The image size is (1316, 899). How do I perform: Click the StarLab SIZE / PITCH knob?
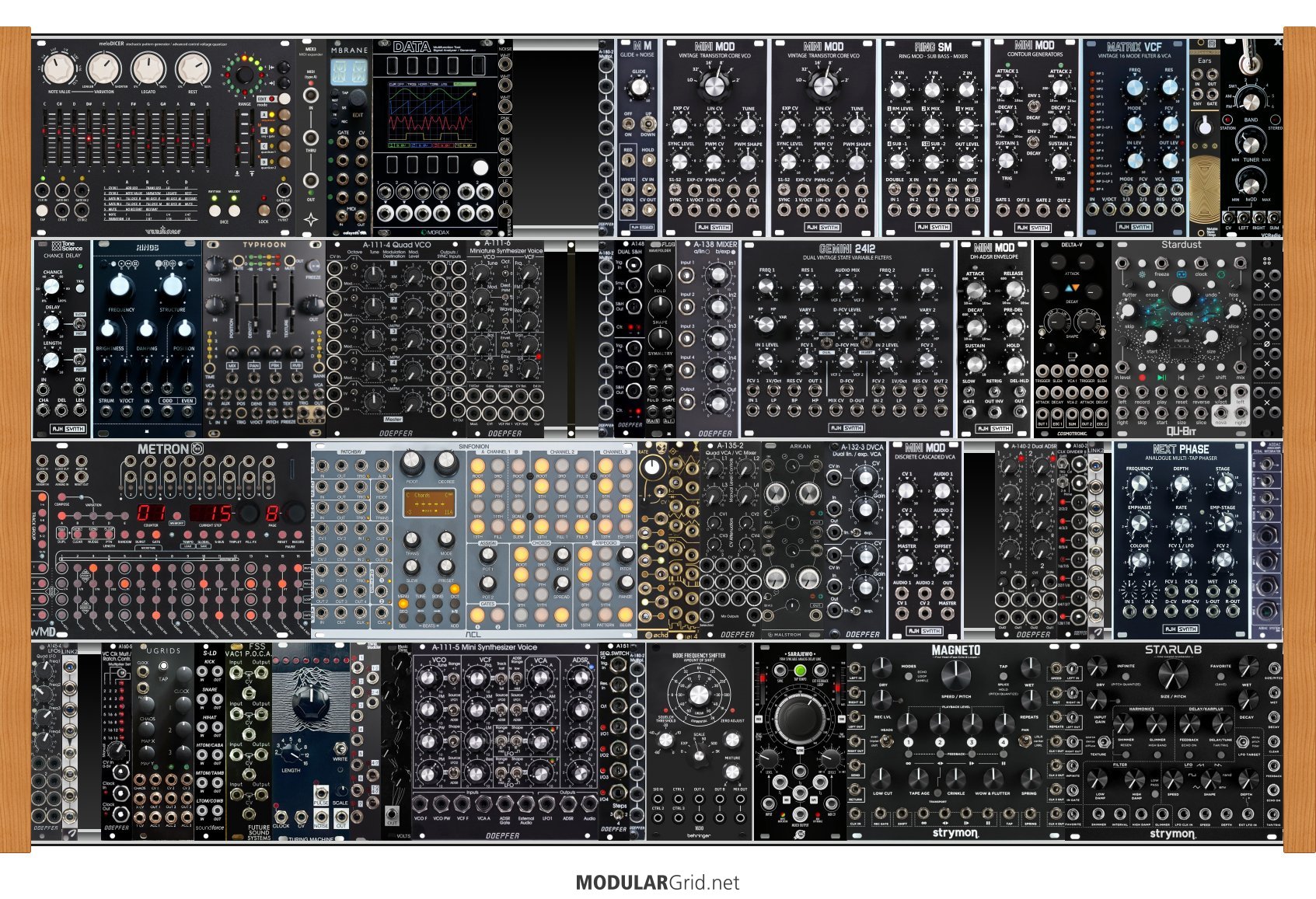[1173, 674]
